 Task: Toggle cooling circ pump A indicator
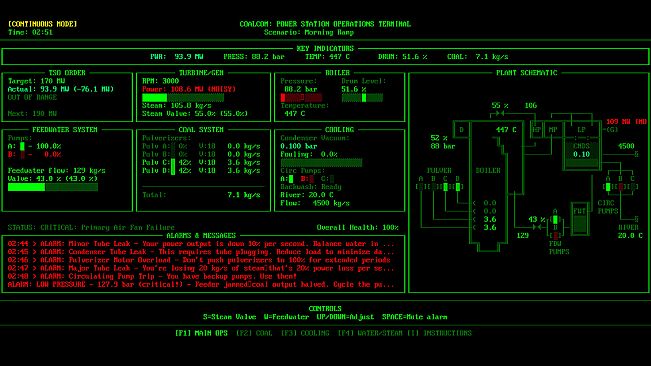pyautogui.click(x=291, y=179)
